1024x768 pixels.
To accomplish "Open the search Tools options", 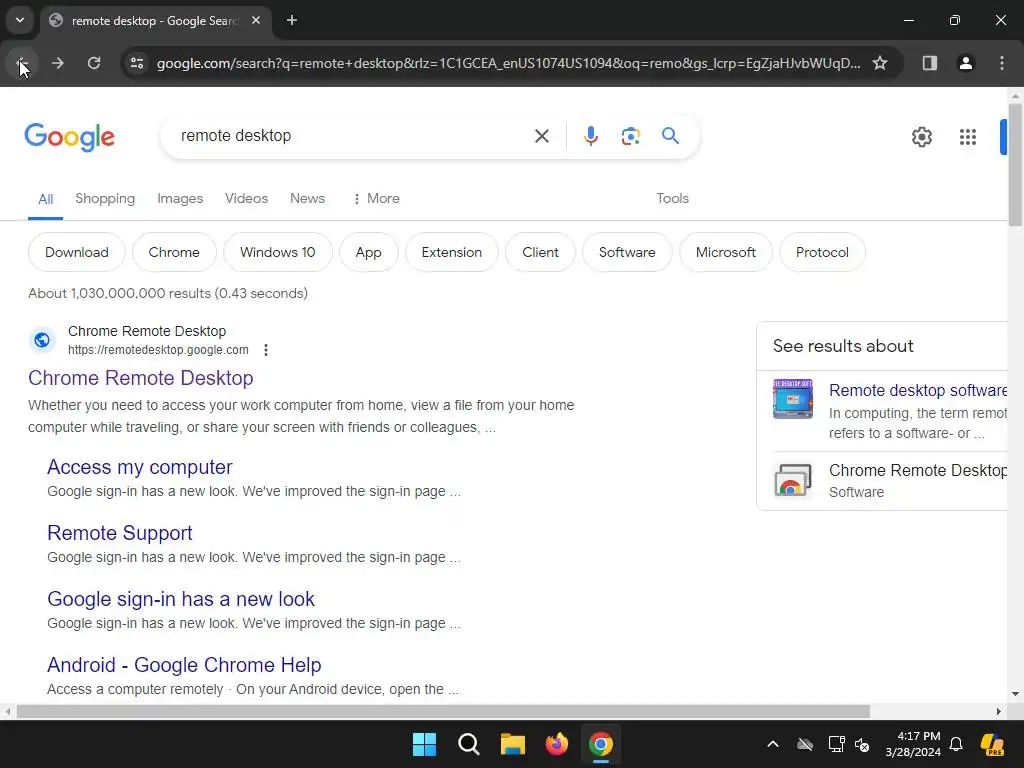I will pos(673,199).
